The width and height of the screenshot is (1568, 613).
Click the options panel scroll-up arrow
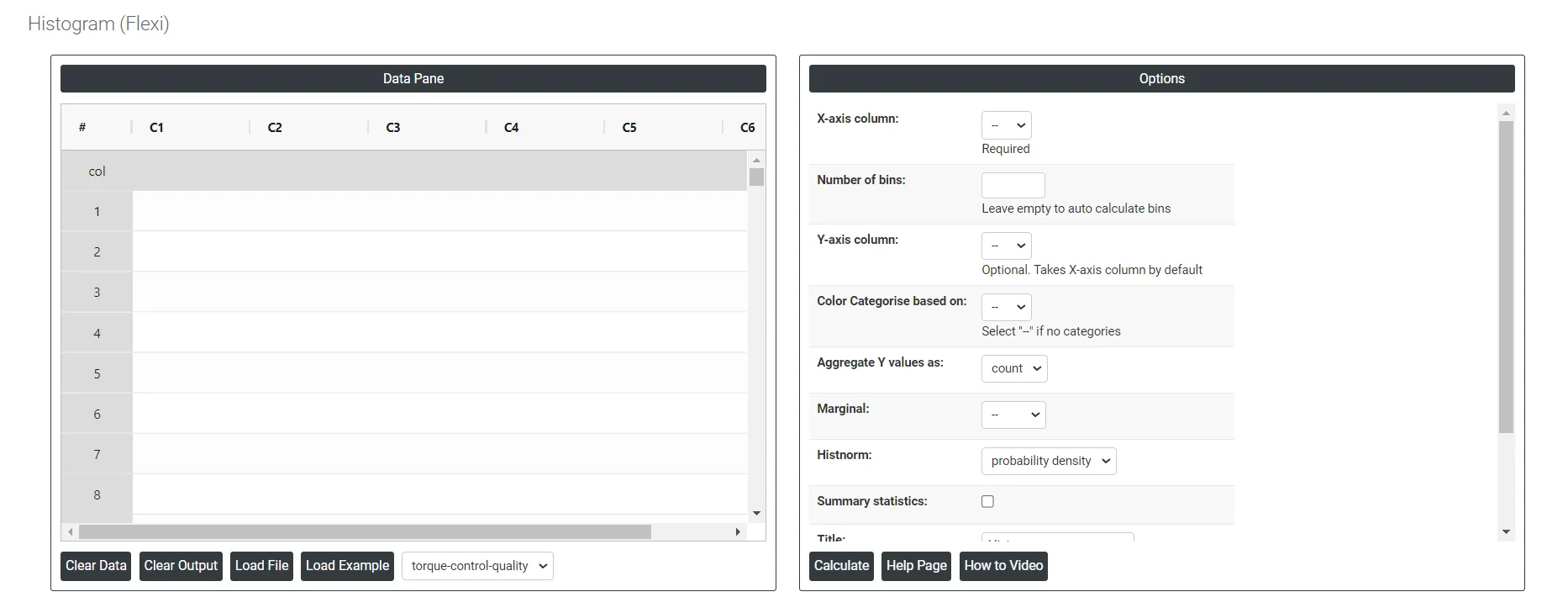(x=1506, y=113)
